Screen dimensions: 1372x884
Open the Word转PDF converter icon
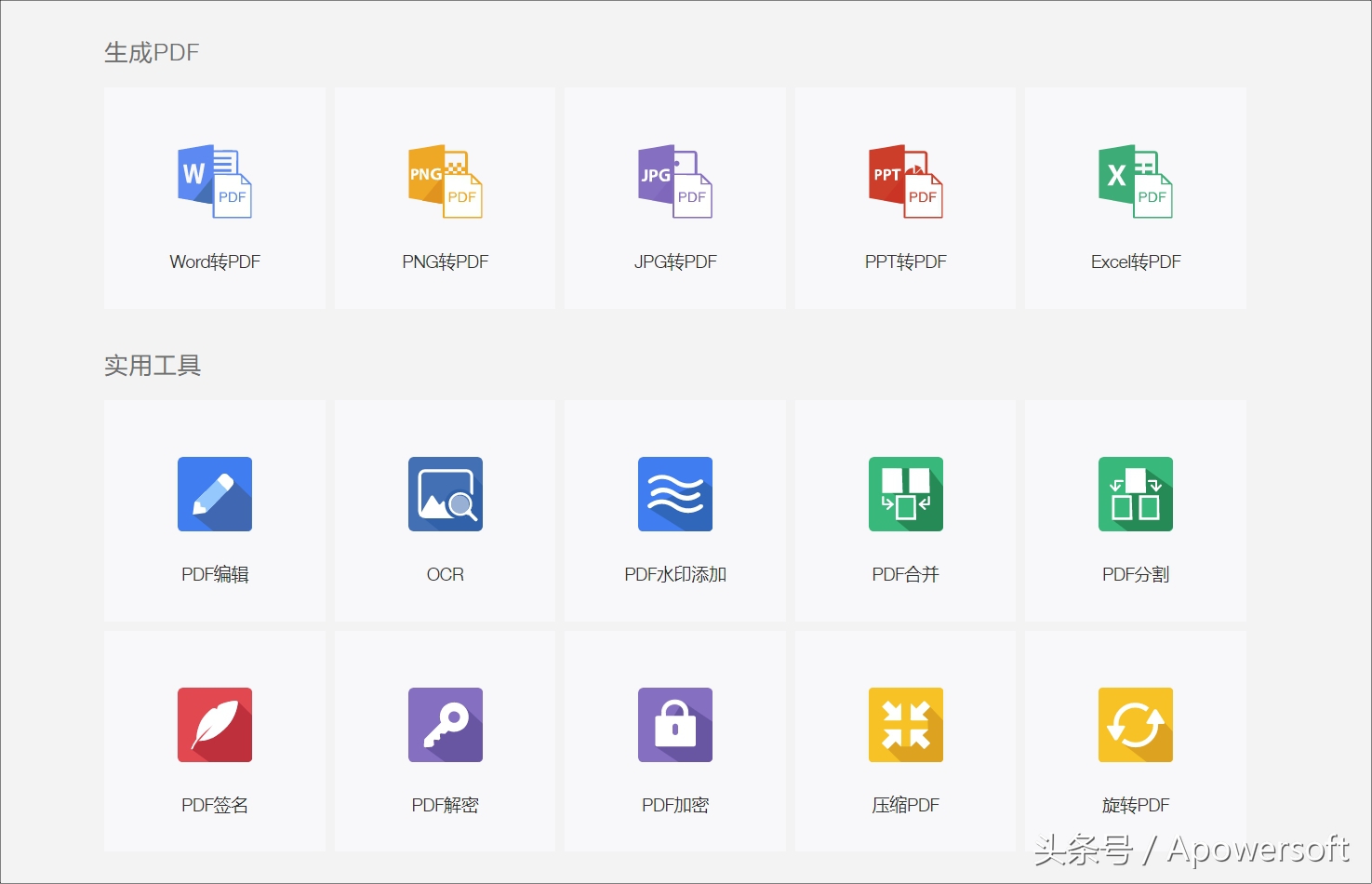(x=215, y=181)
